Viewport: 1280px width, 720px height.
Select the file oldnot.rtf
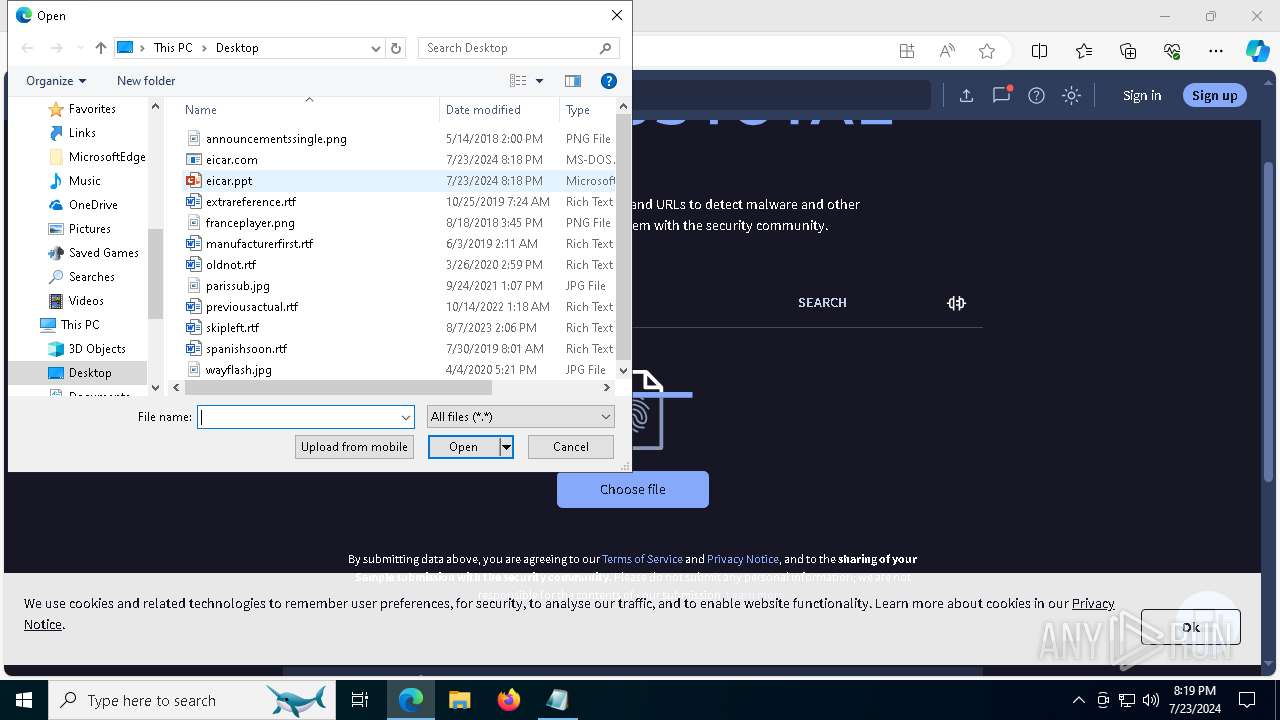[x=231, y=265]
